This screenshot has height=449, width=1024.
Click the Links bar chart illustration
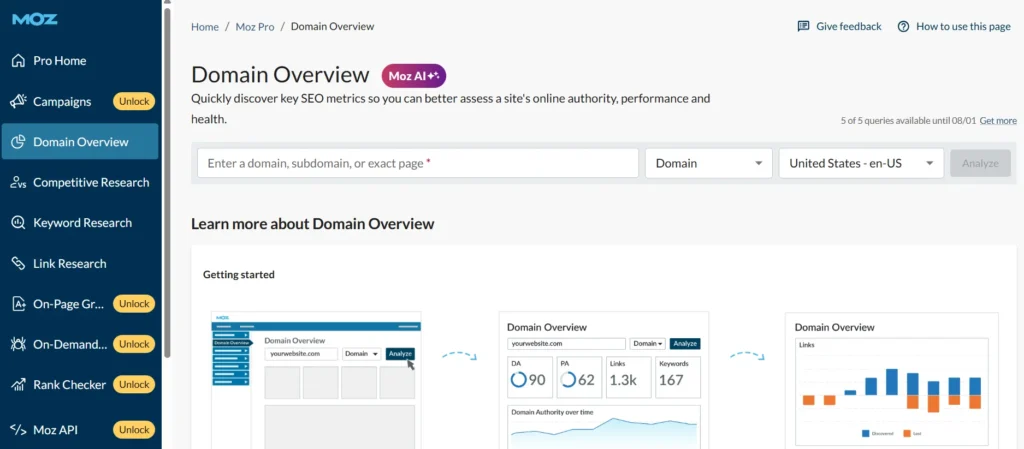pyautogui.click(x=891, y=380)
